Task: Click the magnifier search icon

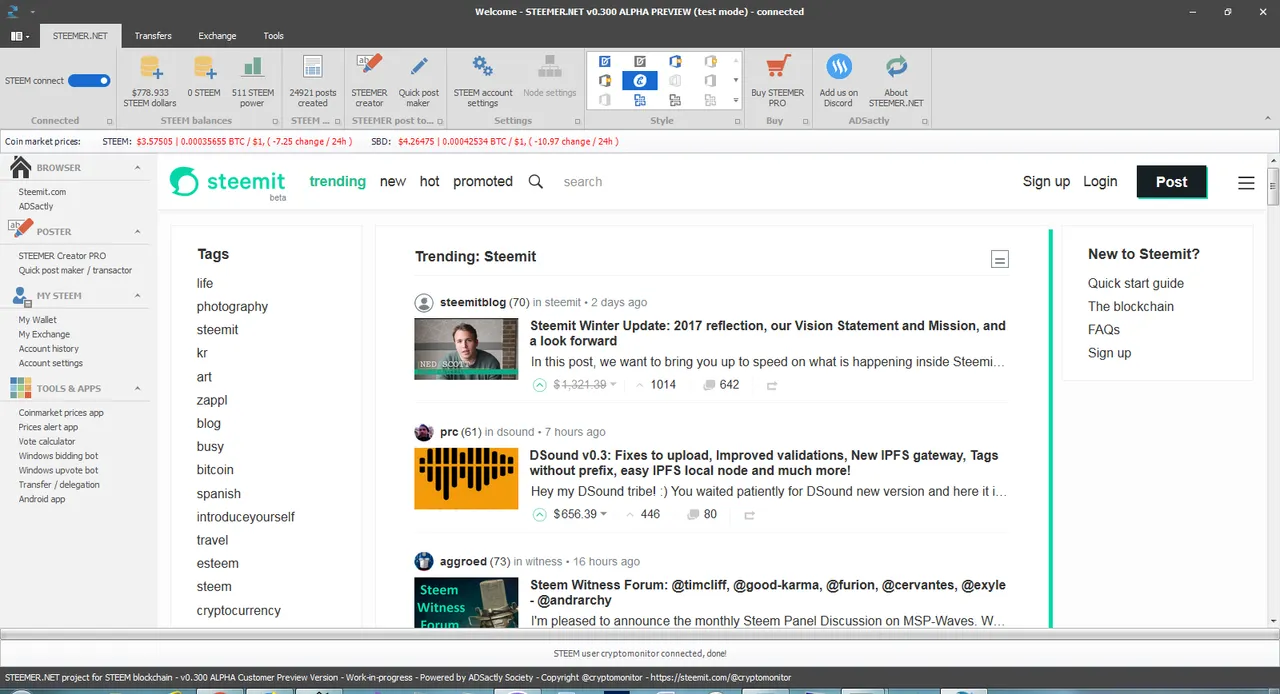Action: point(536,181)
